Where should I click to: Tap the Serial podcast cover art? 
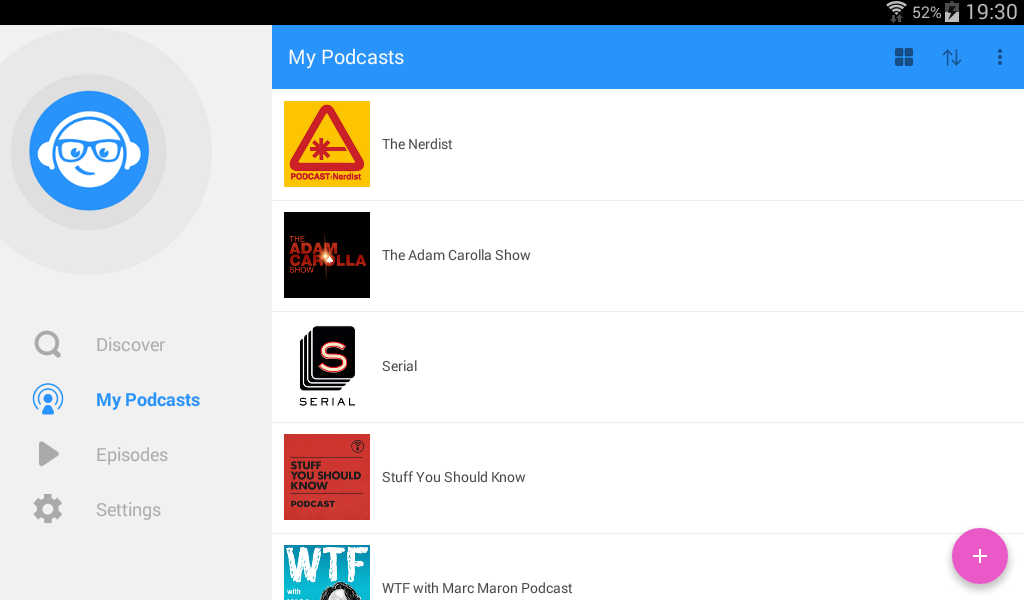point(327,366)
